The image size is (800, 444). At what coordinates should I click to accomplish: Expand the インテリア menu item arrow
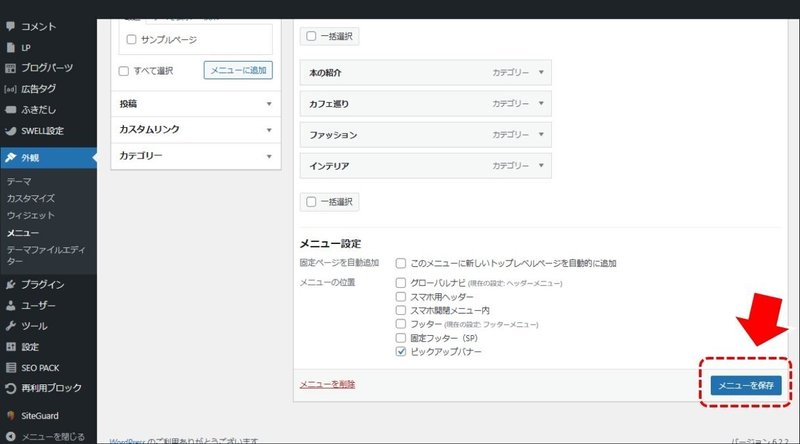coord(541,166)
